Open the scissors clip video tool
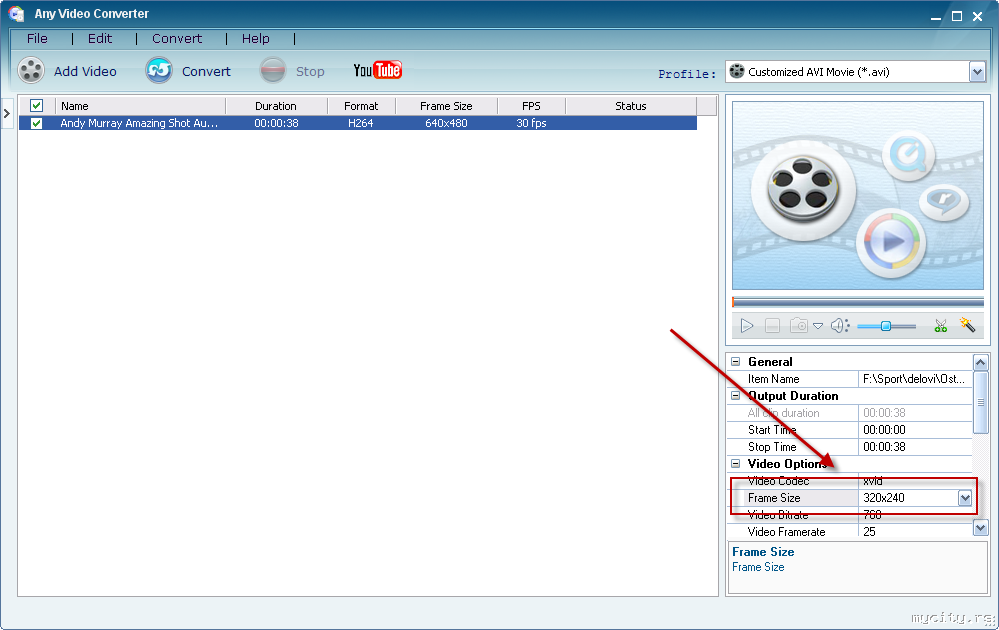Viewport: 999px width, 630px height. pyautogui.click(x=940, y=326)
